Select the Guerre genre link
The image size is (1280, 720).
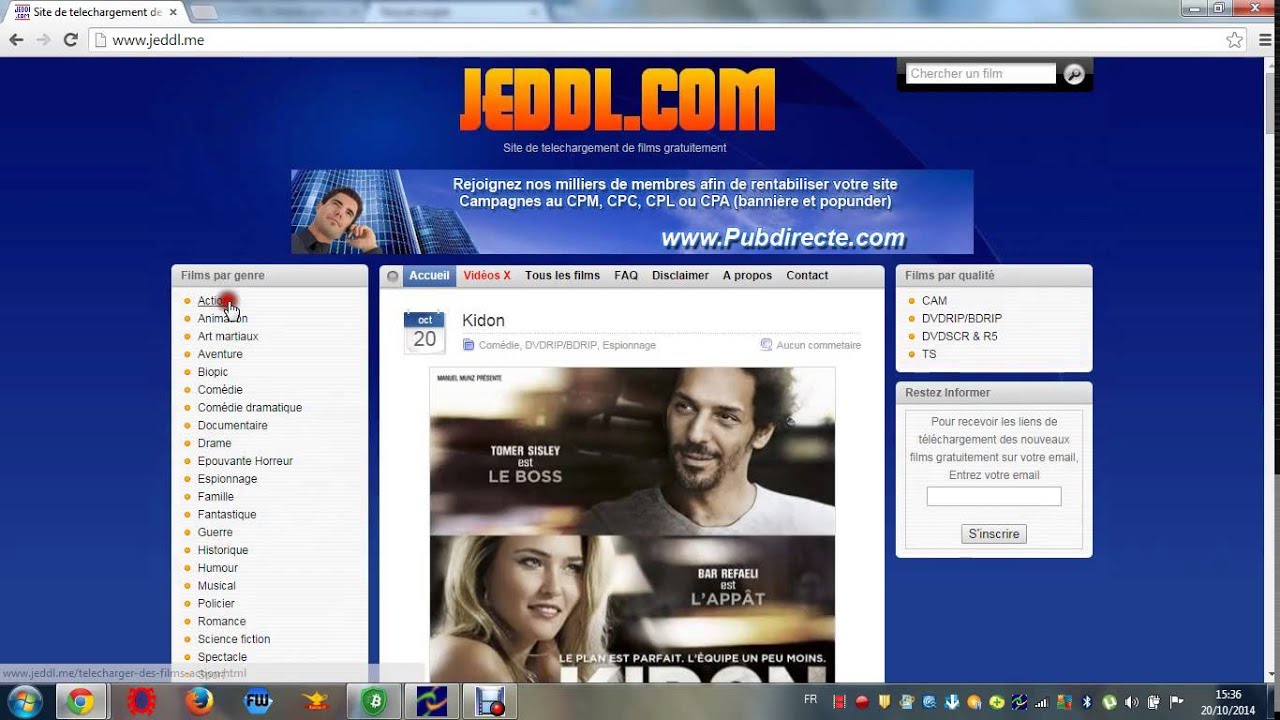click(215, 533)
